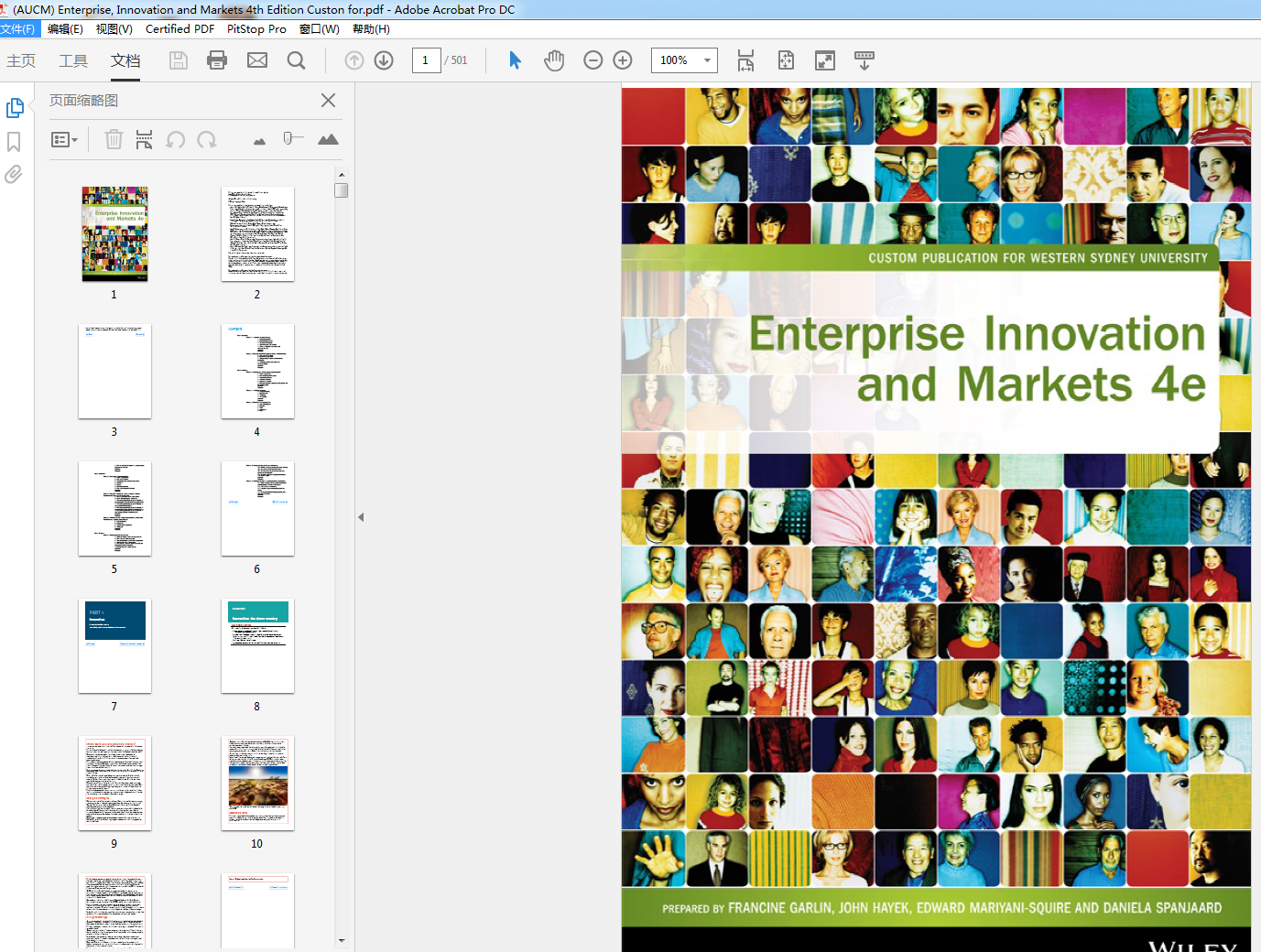Click fit width scrolling icon
The image size is (1261, 952).
click(x=745, y=60)
